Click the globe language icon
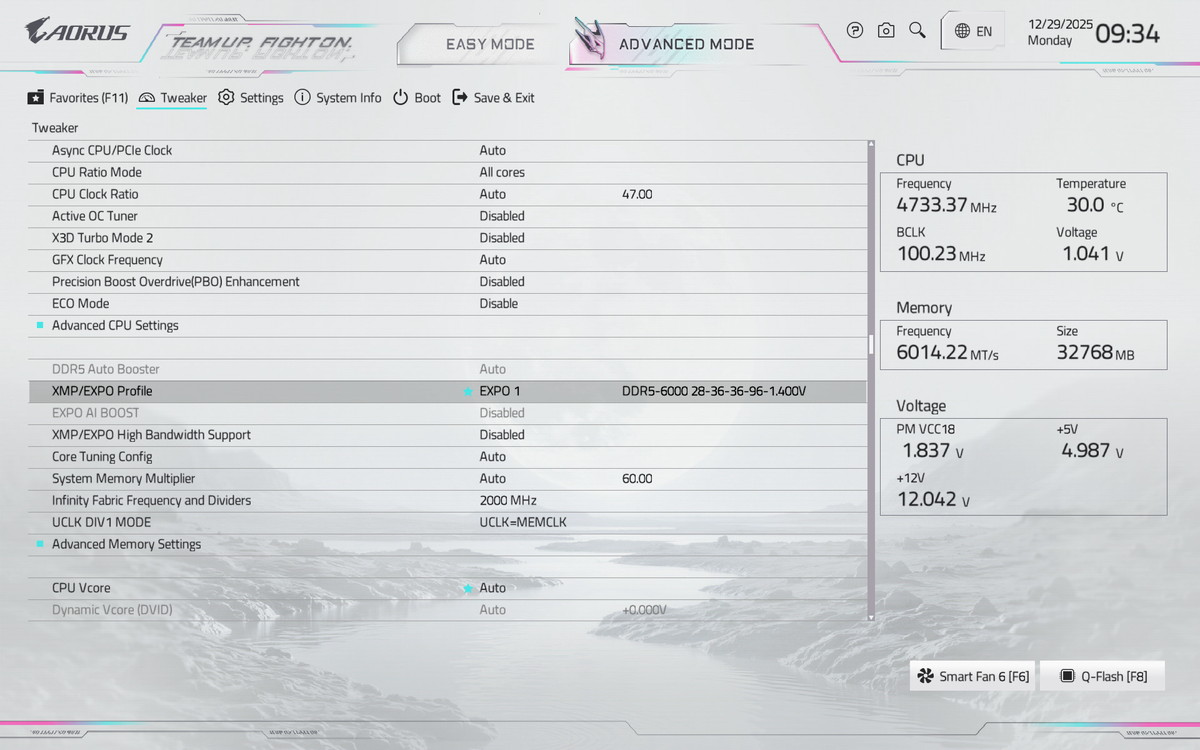1200x750 pixels. 962,31
